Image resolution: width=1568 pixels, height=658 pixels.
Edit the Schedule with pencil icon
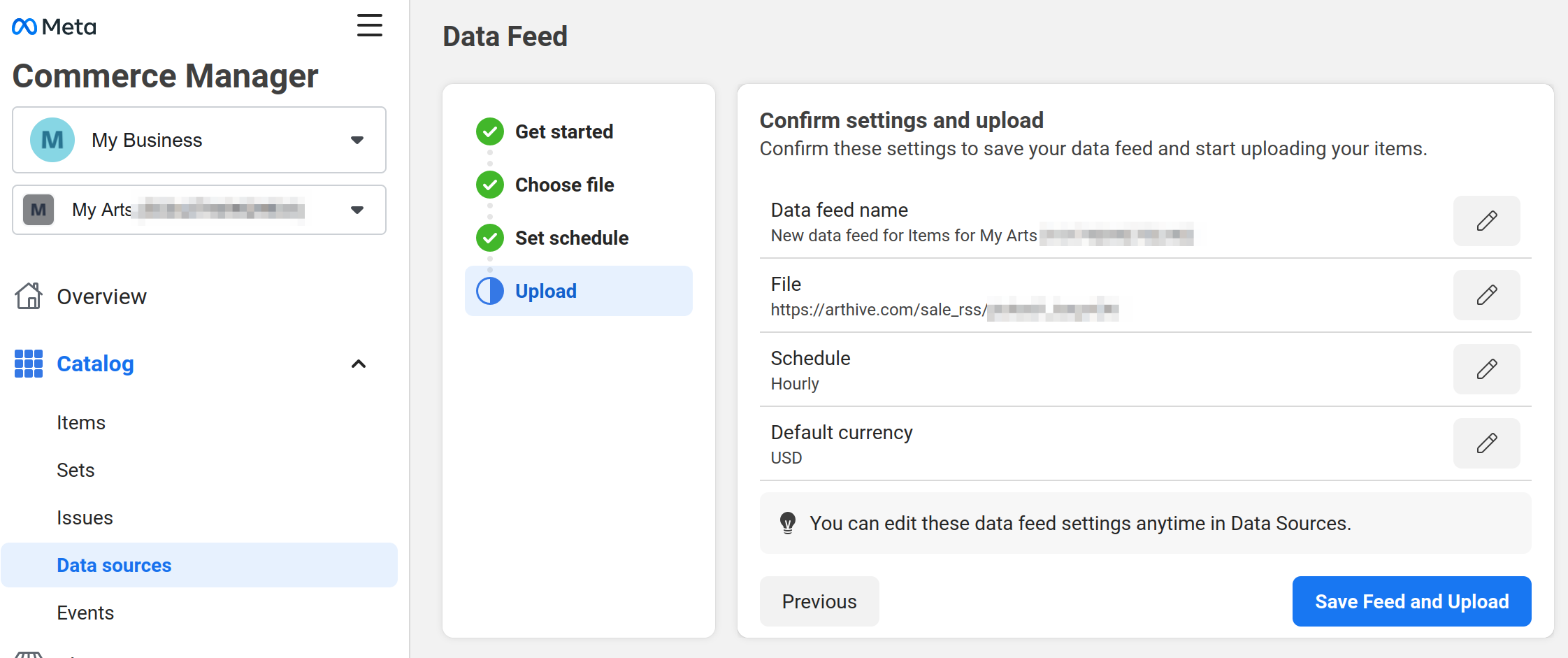[1486, 369]
